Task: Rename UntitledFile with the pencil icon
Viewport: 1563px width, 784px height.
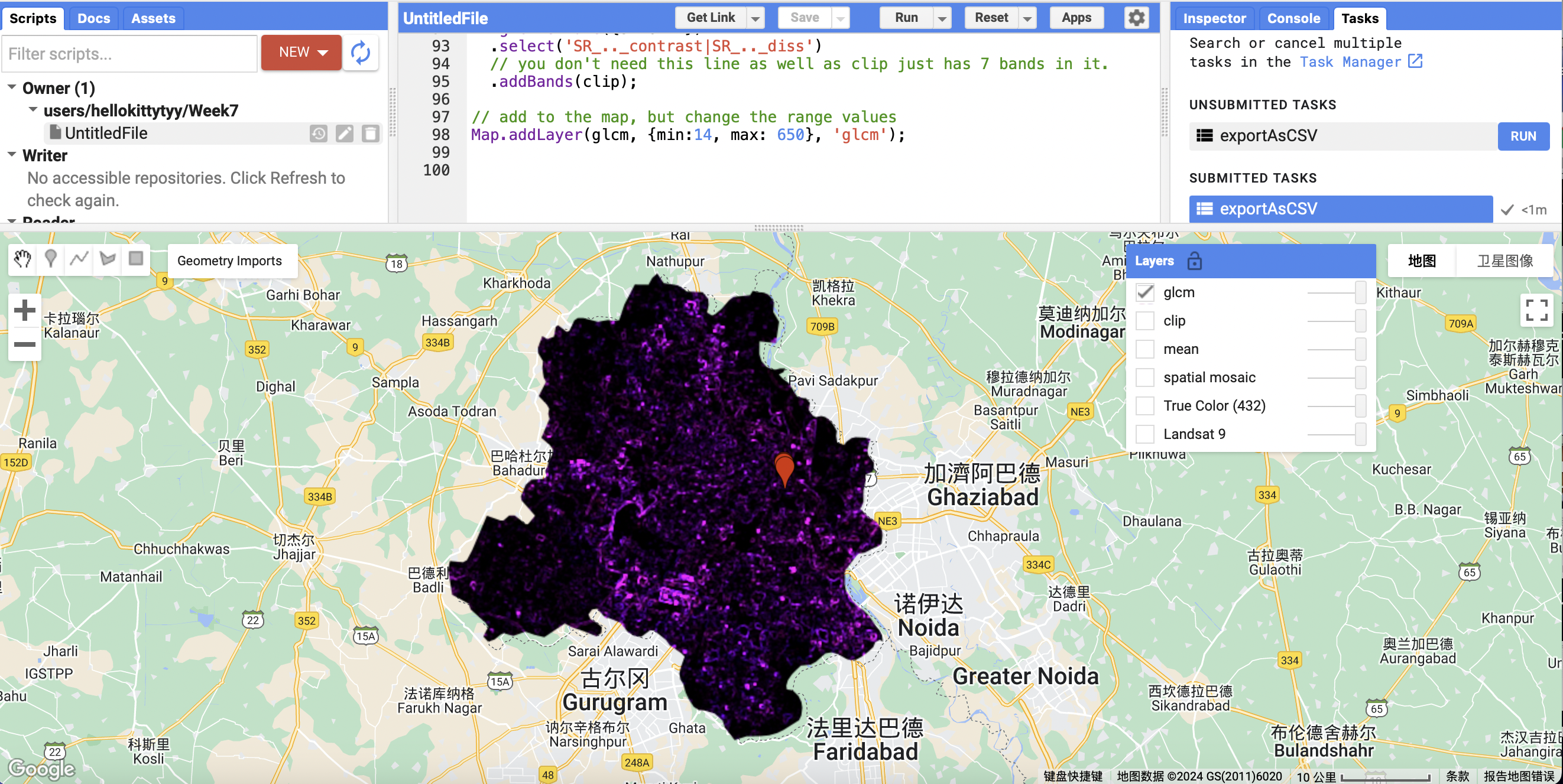Action: [x=345, y=134]
